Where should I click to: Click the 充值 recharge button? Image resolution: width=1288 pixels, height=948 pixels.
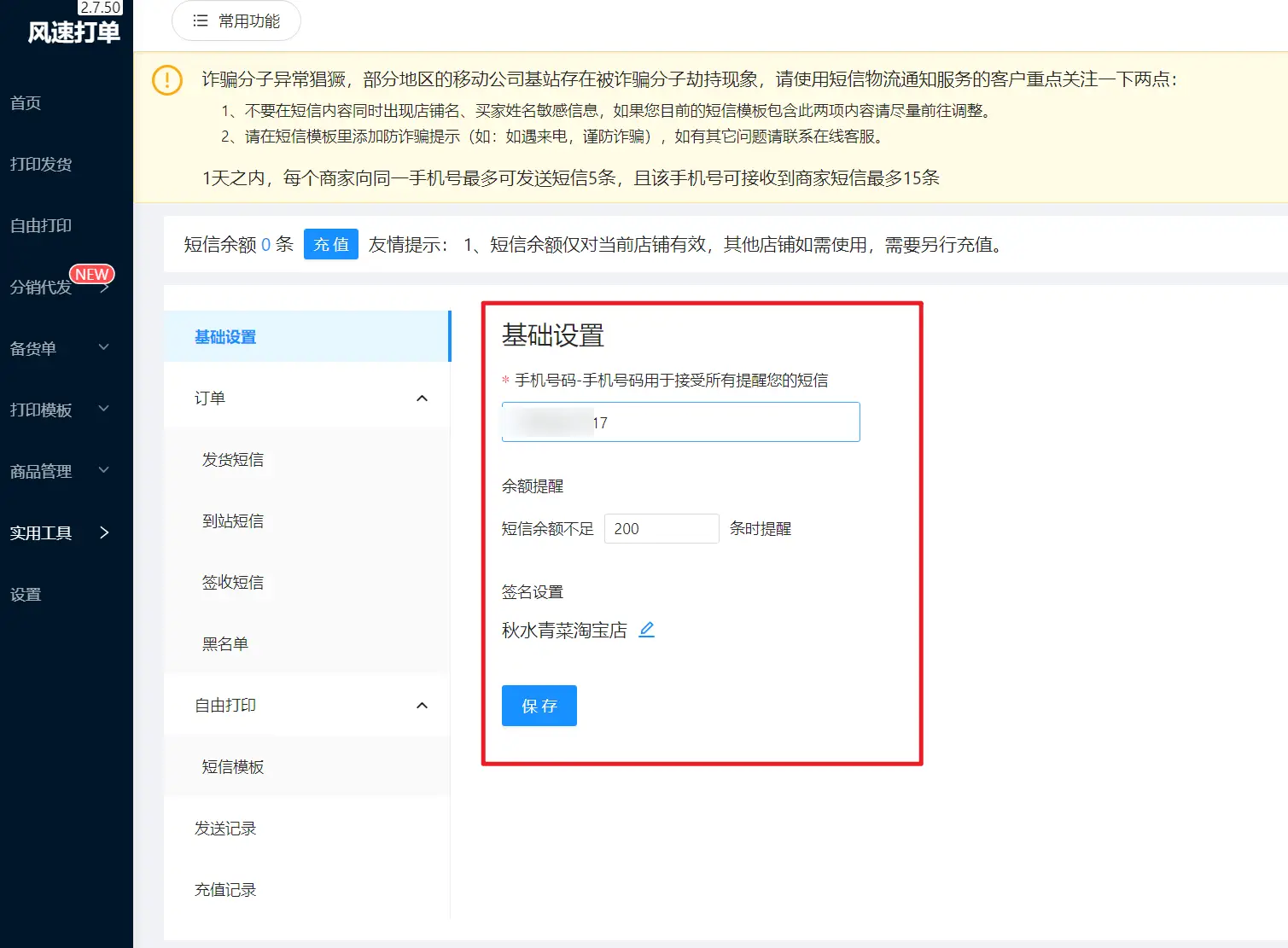(330, 245)
